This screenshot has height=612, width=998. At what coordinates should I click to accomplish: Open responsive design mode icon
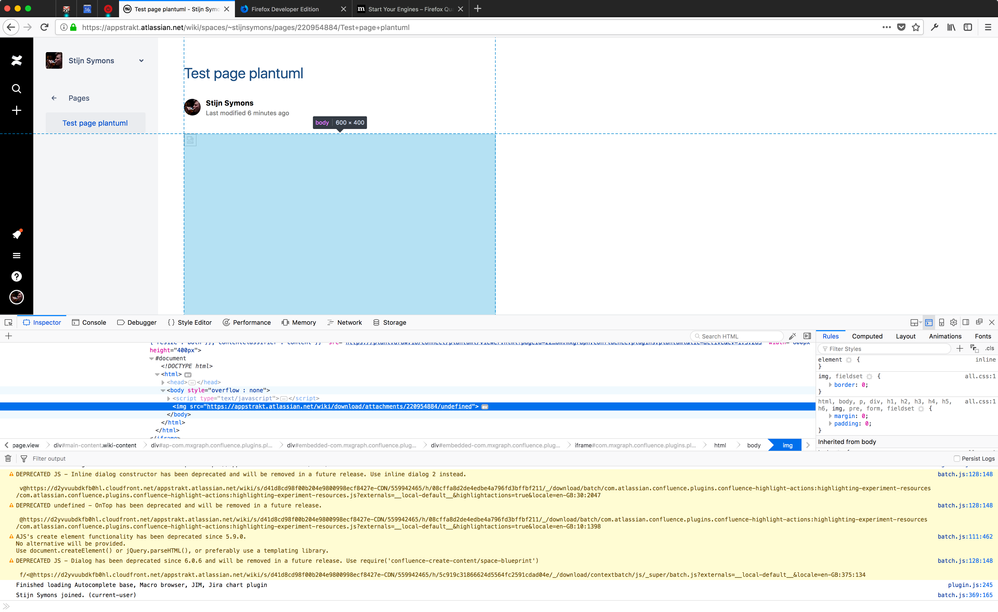click(941, 323)
